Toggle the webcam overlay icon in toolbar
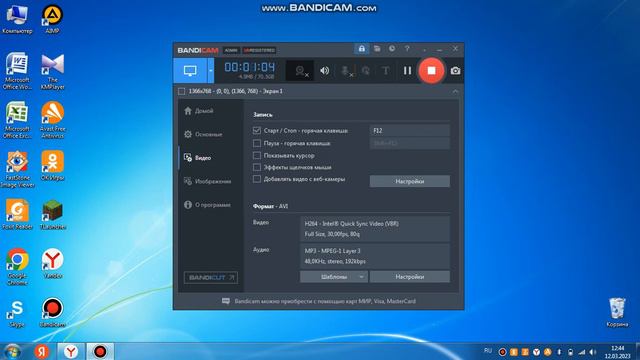 [x=300, y=71]
